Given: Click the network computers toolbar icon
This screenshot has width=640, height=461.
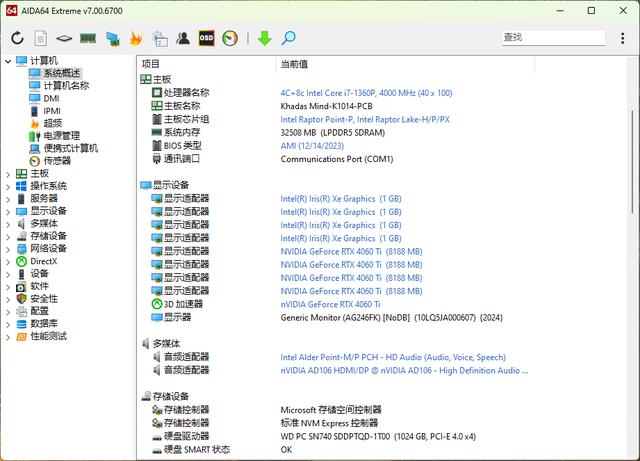Looking at the screenshot, I should (x=112, y=38).
